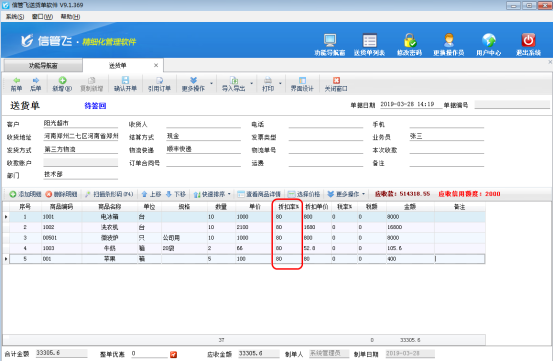
Task: Click the red icon beside 整单优惠
Action: click(173, 354)
